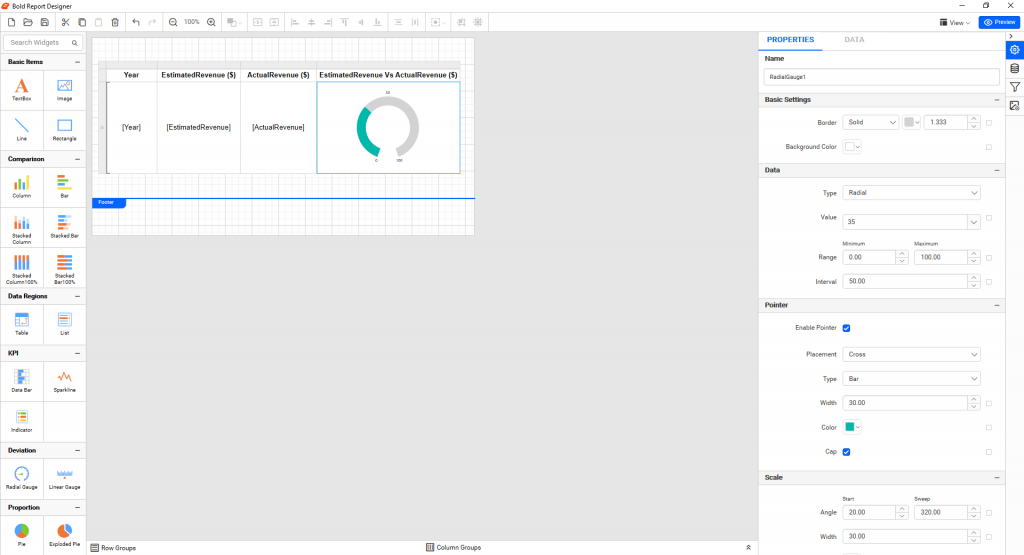Screen dimensions: 1024x555
Task: Toggle the expression box beside Pointer Width
Action: (x=989, y=404)
